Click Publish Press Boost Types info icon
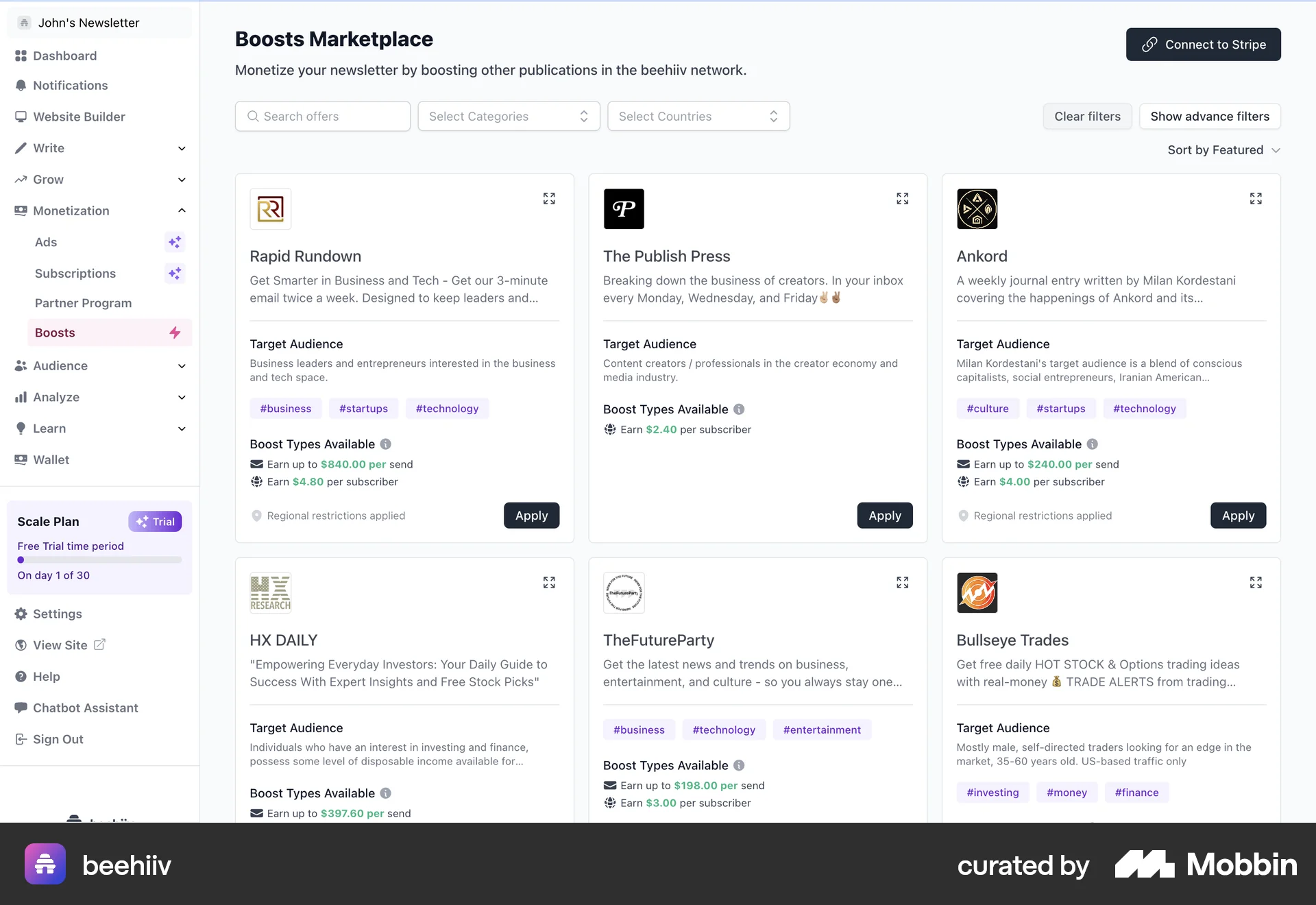 point(739,409)
